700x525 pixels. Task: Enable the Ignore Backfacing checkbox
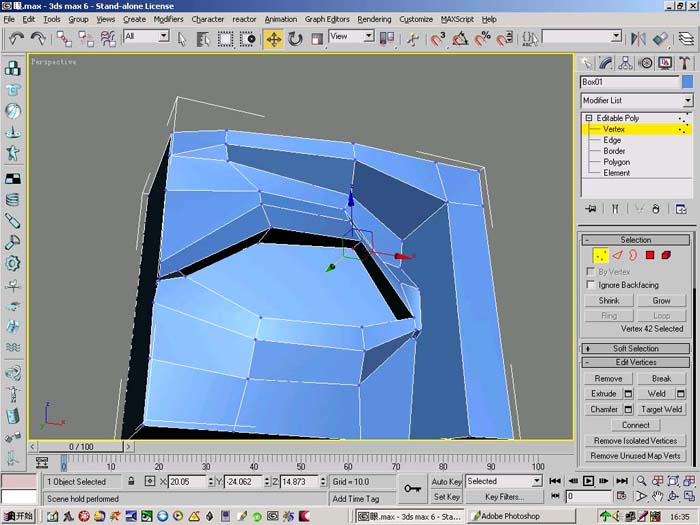(x=591, y=285)
